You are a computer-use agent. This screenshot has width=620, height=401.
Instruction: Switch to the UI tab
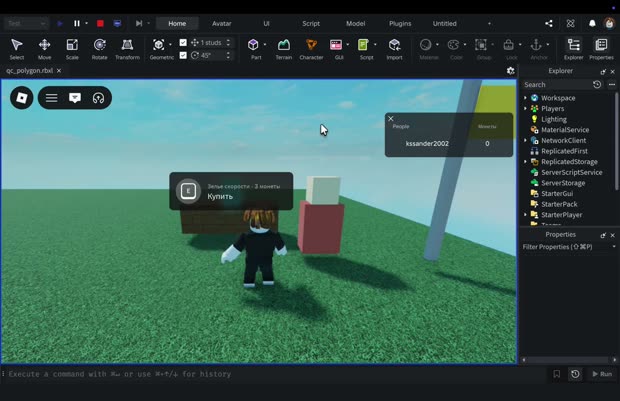coord(266,23)
